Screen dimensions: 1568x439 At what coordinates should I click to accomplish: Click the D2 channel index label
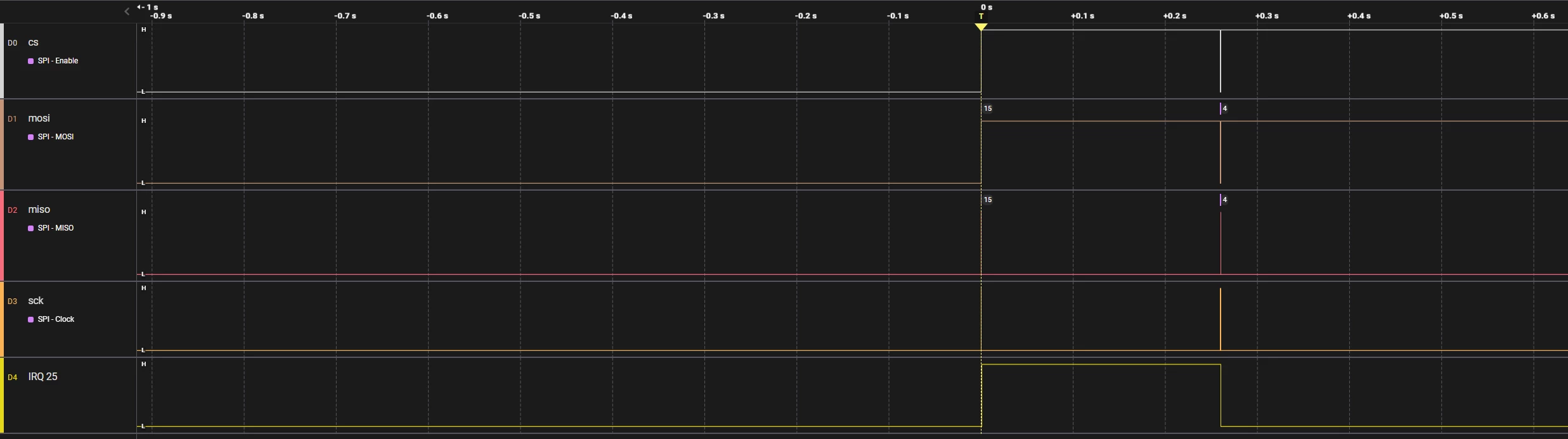[x=12, y=210]
